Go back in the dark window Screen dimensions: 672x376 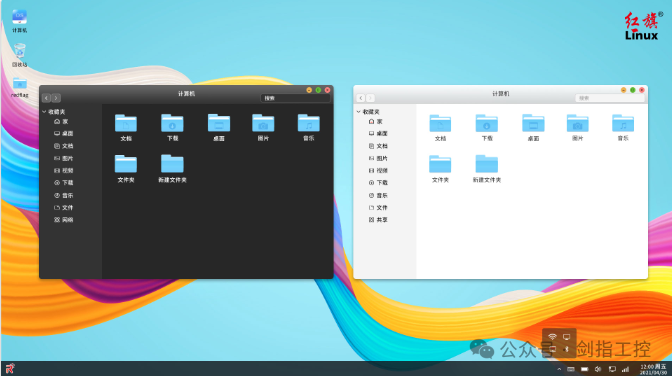[47, 98]
